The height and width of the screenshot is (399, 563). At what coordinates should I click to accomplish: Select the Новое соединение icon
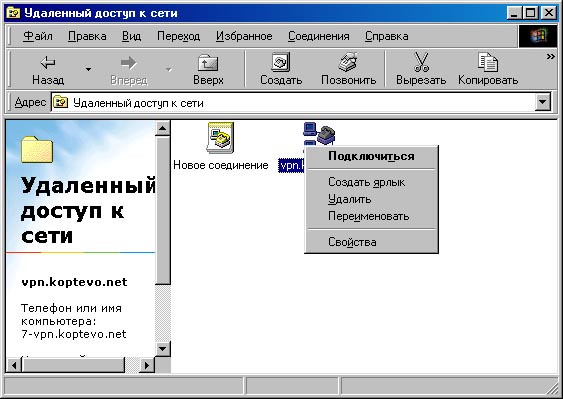[220, 138]
